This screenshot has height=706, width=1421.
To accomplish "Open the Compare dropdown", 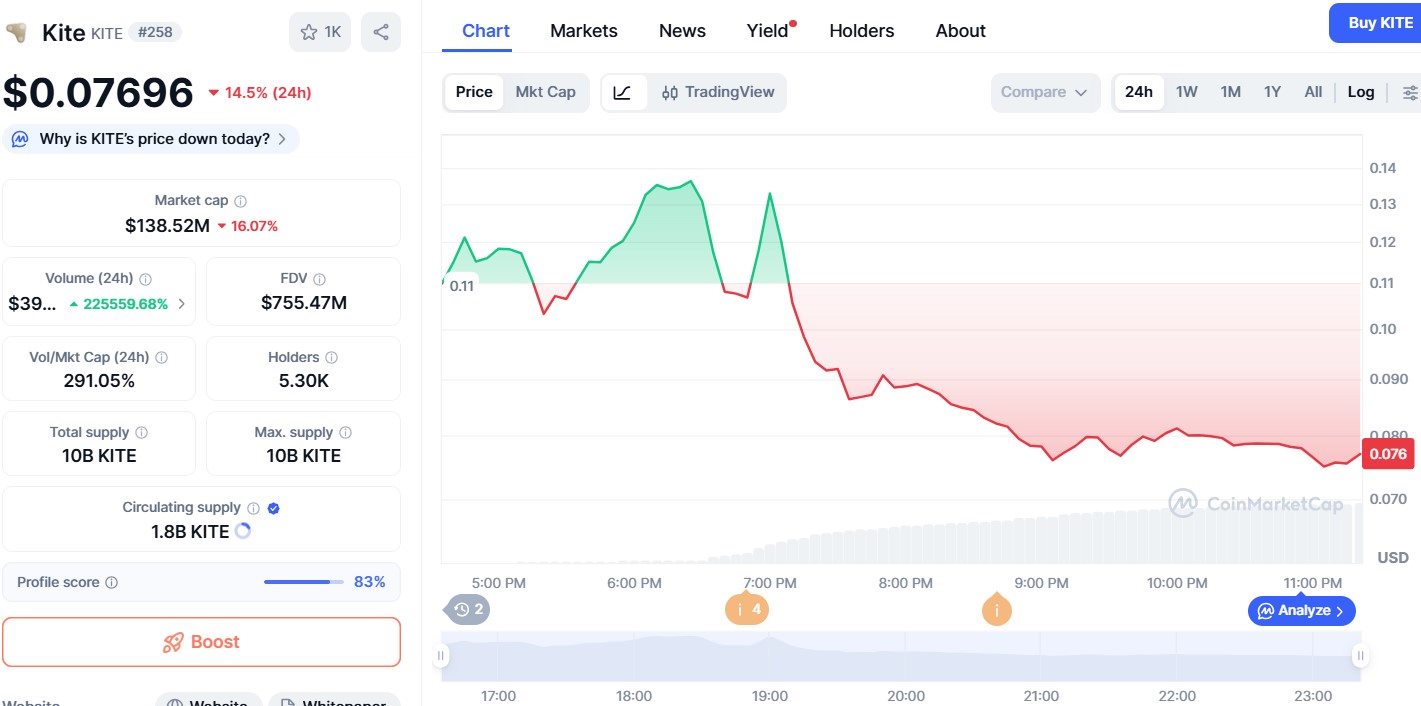I will tap(1044, 92).
